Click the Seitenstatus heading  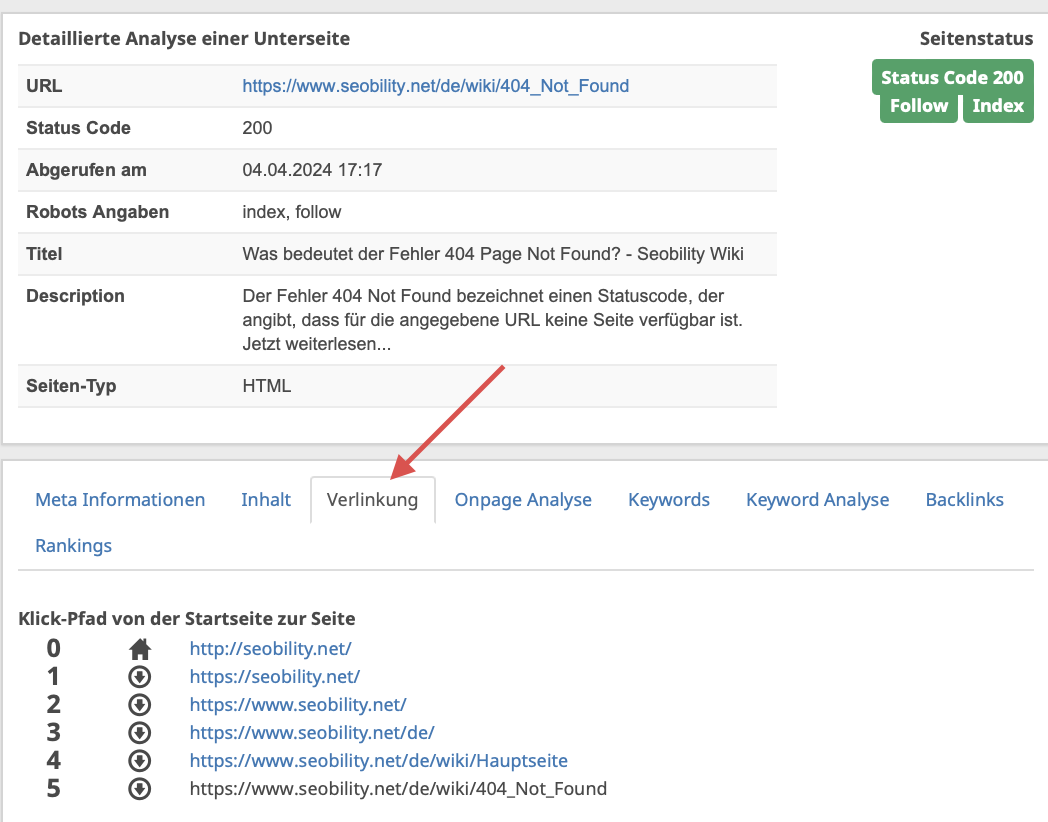[976, 39]
